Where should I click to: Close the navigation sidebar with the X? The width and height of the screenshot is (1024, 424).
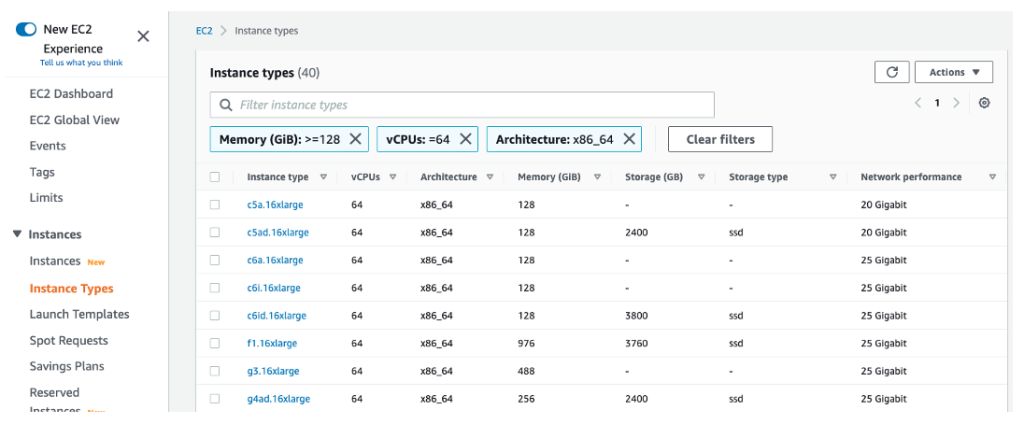[x=143, y=37]
